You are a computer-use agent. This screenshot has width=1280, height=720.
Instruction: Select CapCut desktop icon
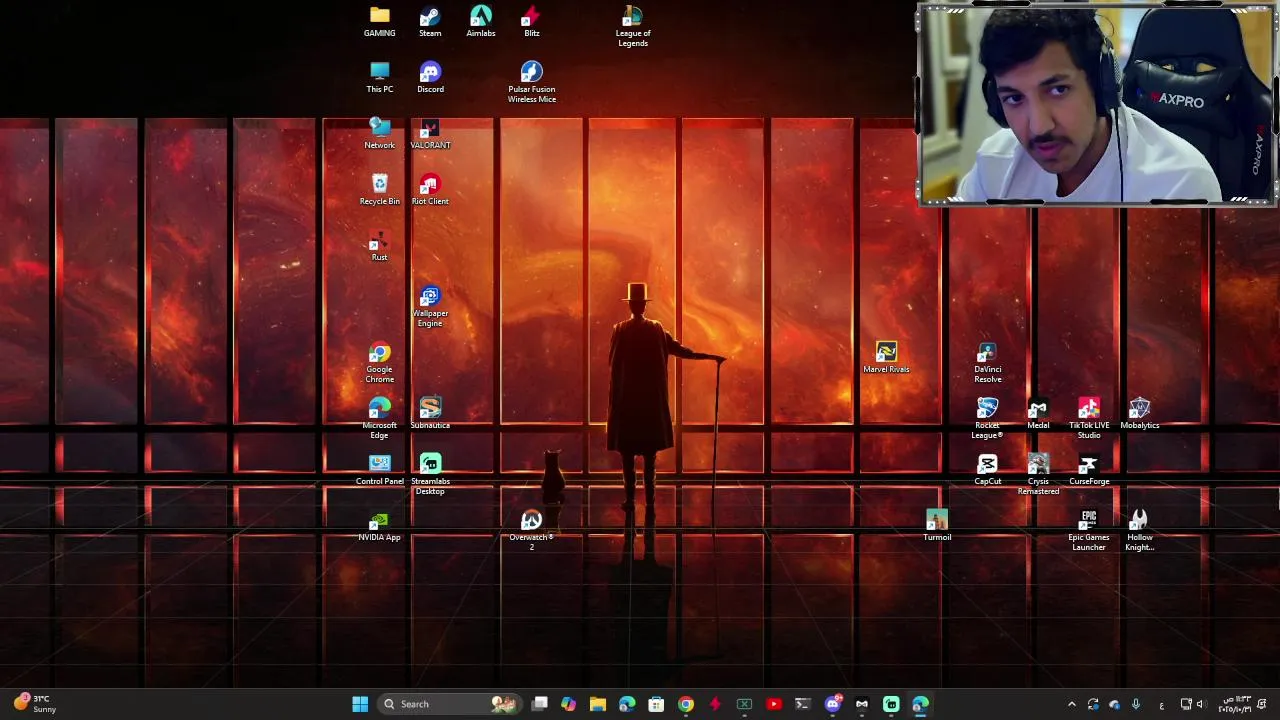pyautogui.click(x=988, y=470)
